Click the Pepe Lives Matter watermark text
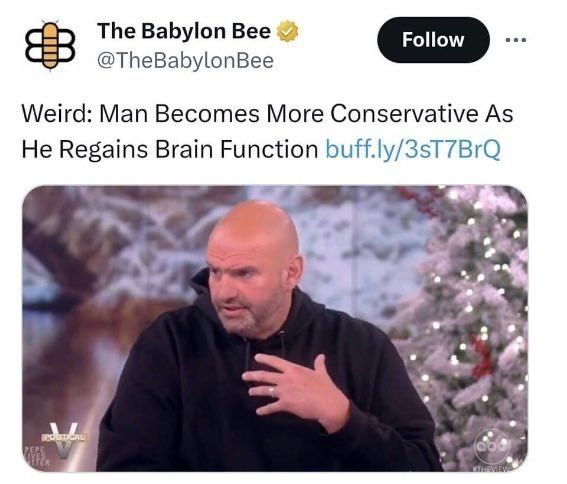This screenshot has height=484, width=567. coord(35,456)
